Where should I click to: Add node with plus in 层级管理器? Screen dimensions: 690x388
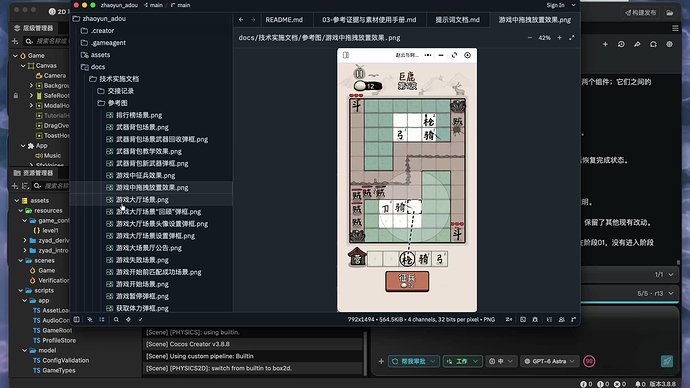[x=15, y=41]
